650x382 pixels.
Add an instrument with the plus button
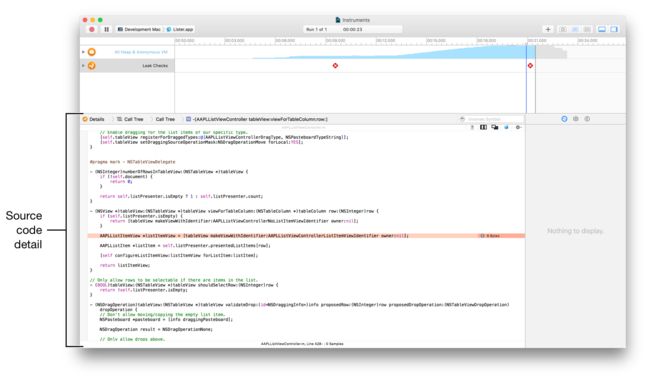(x=548, y=29)
